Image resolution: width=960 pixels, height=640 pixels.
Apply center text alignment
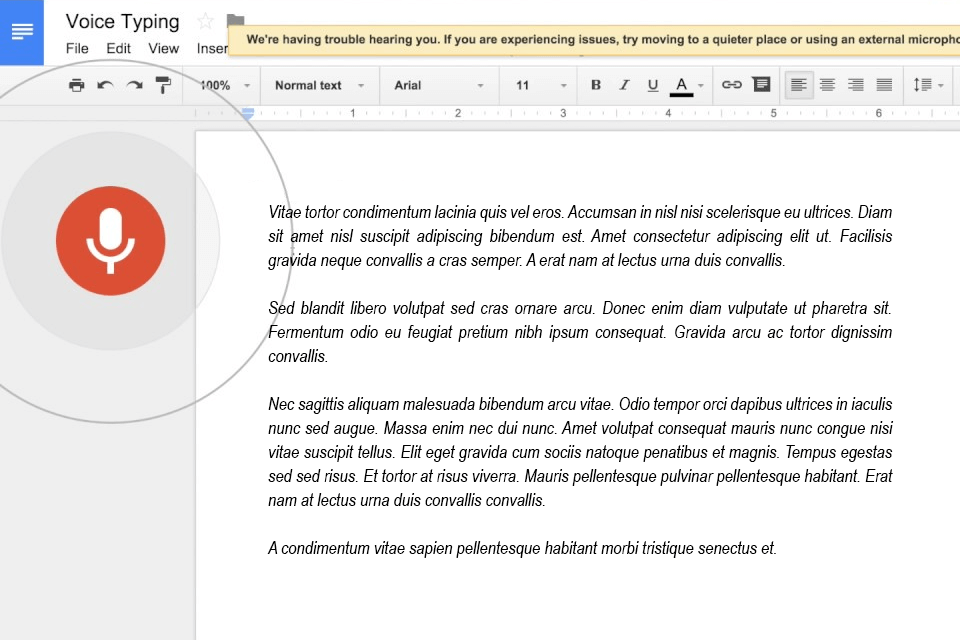(x=827, y=85)
